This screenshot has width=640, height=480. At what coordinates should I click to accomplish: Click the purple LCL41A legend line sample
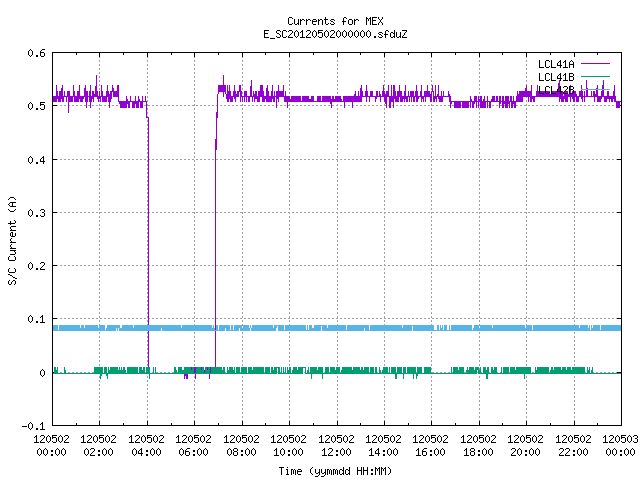pos(595,64)
